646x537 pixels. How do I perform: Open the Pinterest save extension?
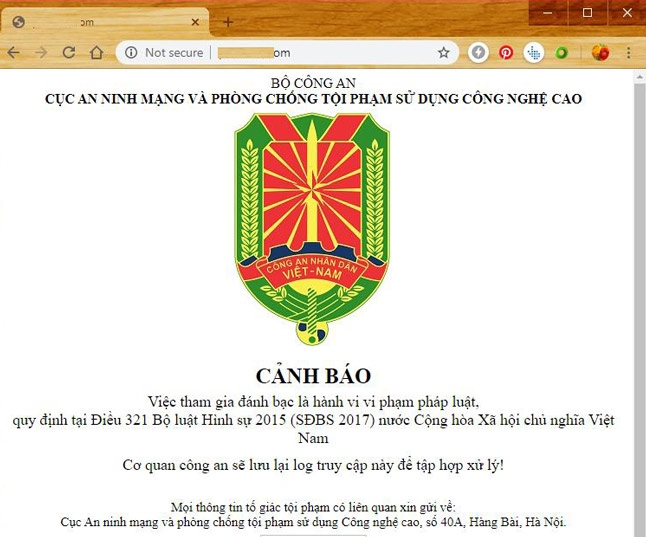click(506, 53)
